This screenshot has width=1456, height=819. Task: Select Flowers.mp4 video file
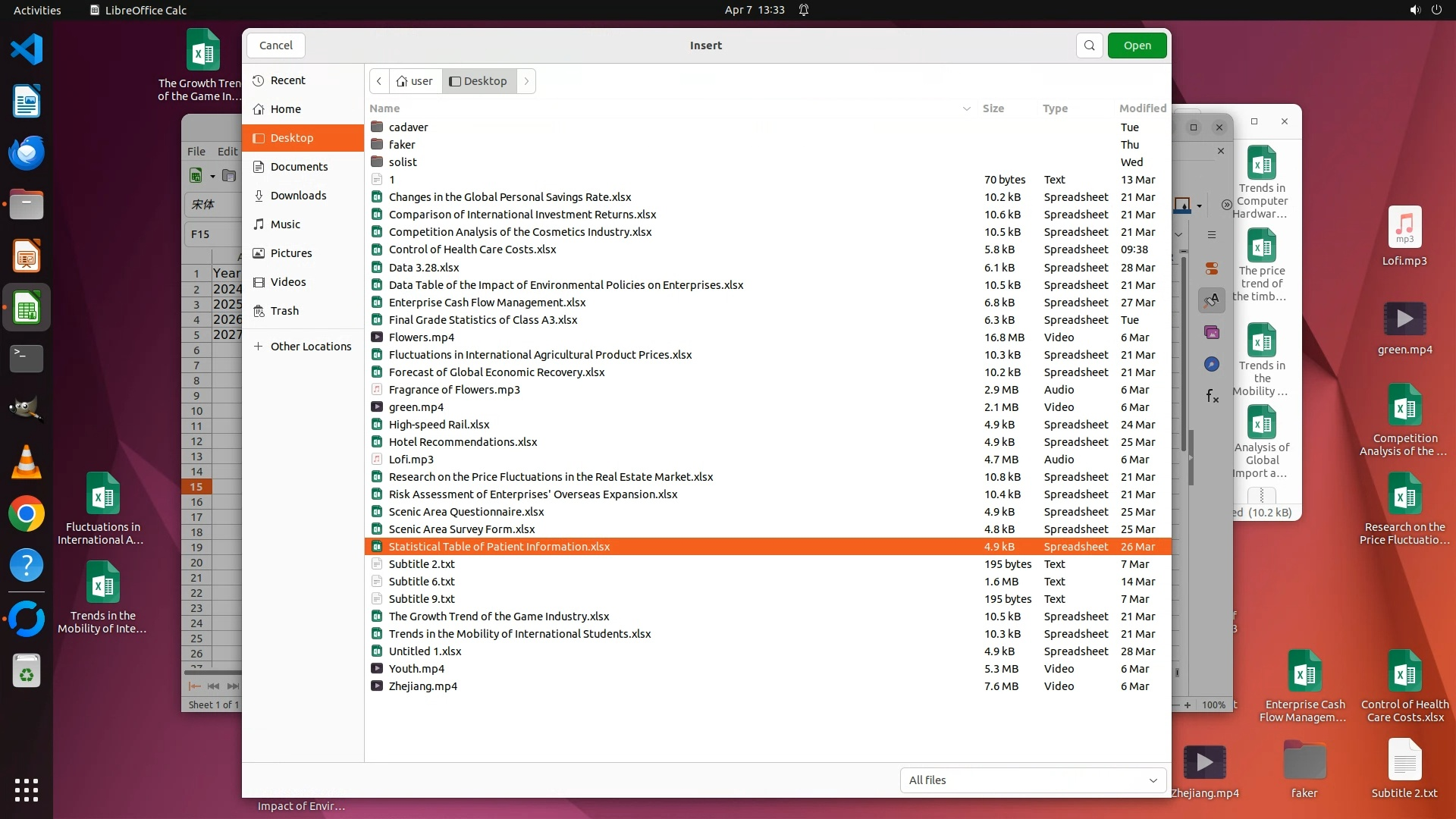[421, 337]
